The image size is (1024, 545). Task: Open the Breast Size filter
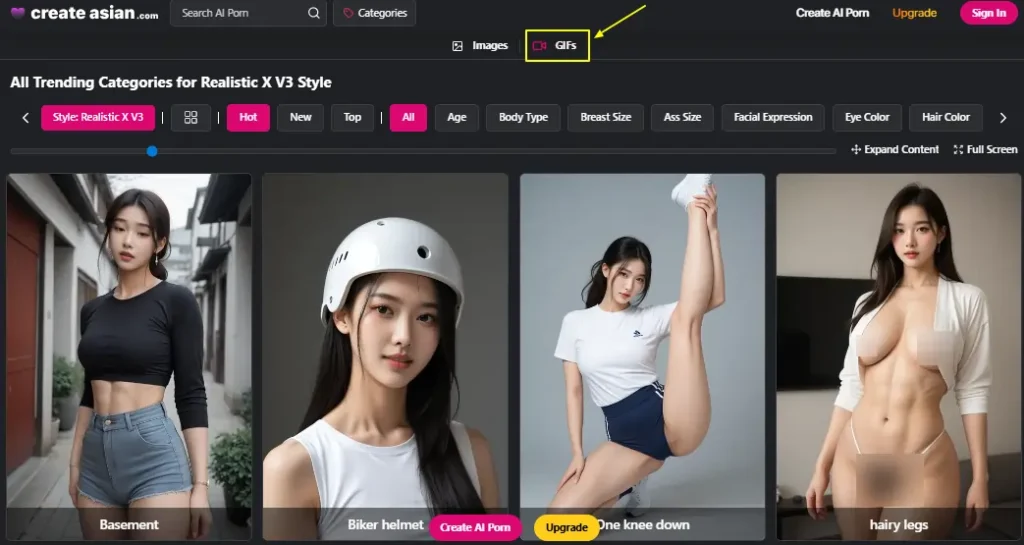point(605,117)
